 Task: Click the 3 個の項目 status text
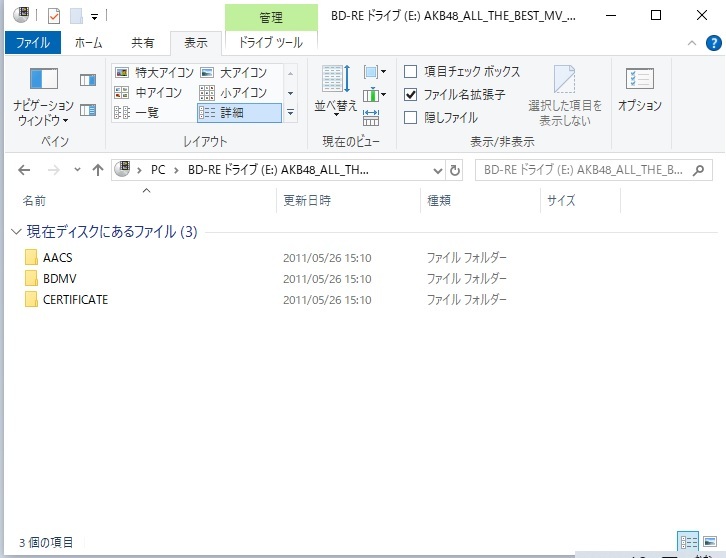[x=46, y=542]
